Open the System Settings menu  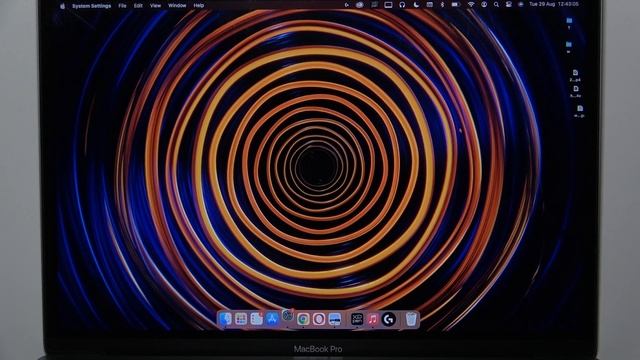91,6
